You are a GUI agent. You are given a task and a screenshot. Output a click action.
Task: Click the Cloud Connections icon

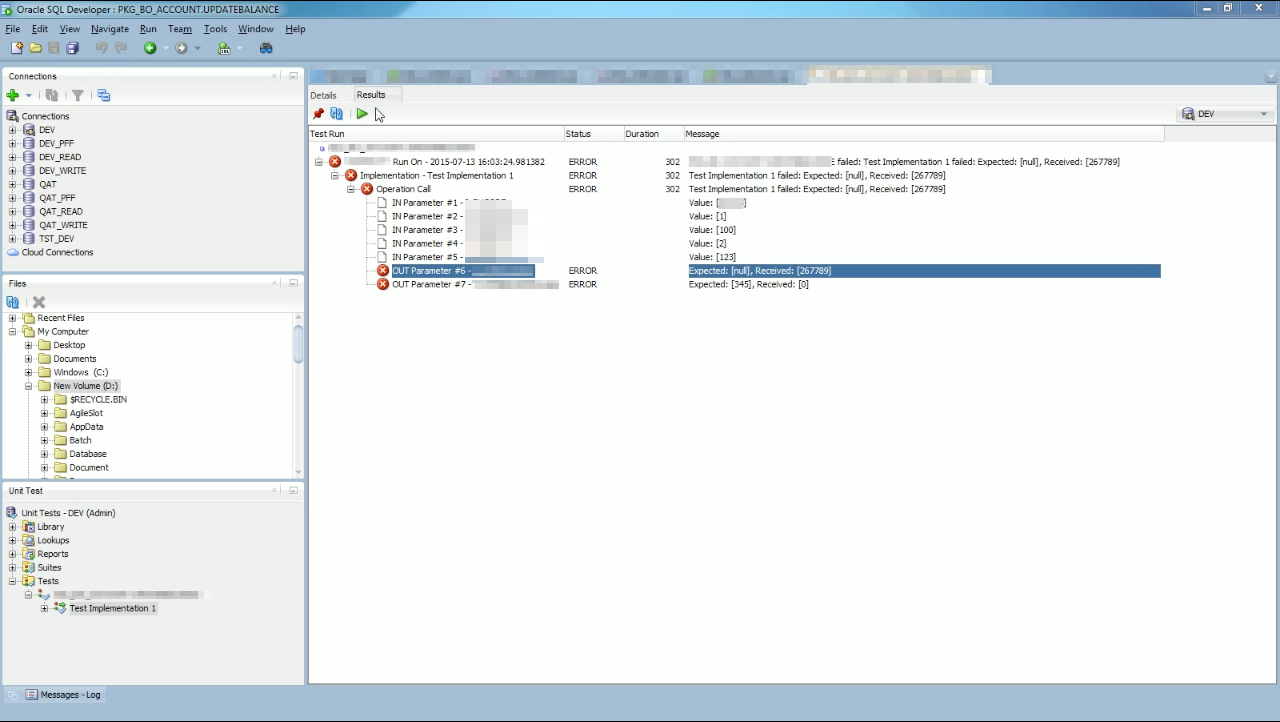pos(13,252)
